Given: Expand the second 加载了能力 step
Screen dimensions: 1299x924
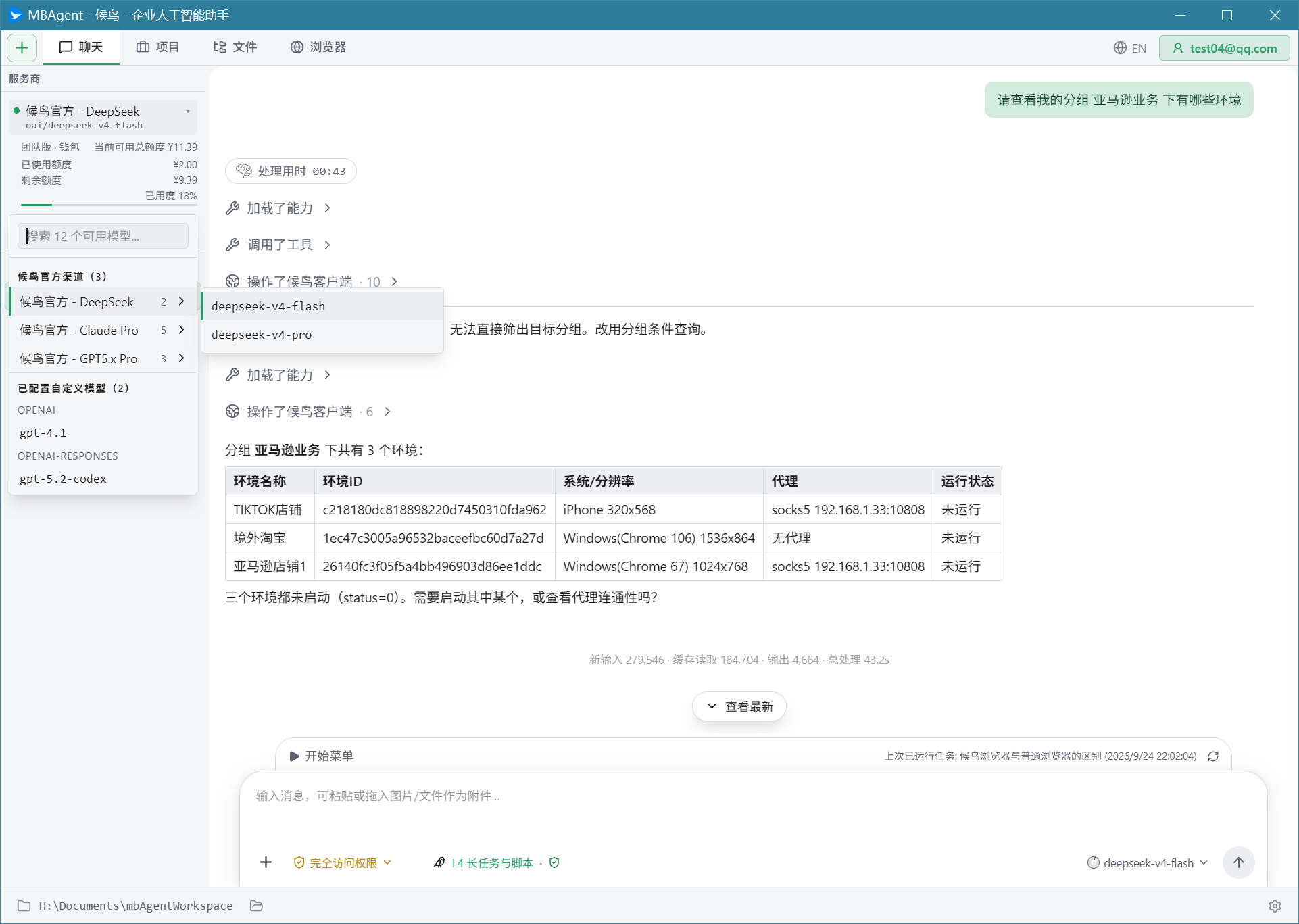Looking at the screenshot, I should pyautogui.click(x=278, y=375).
